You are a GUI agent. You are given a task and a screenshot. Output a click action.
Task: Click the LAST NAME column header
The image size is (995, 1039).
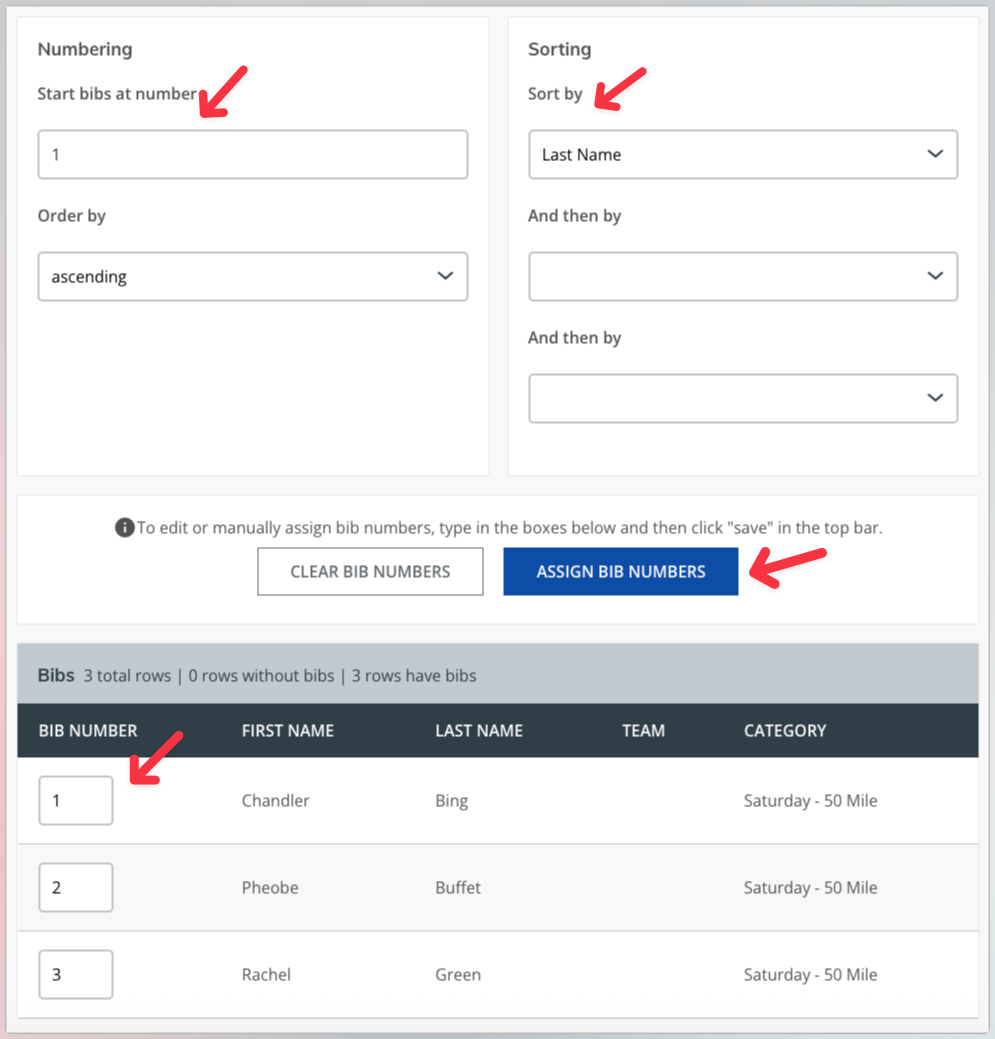(x=479, y=730)
